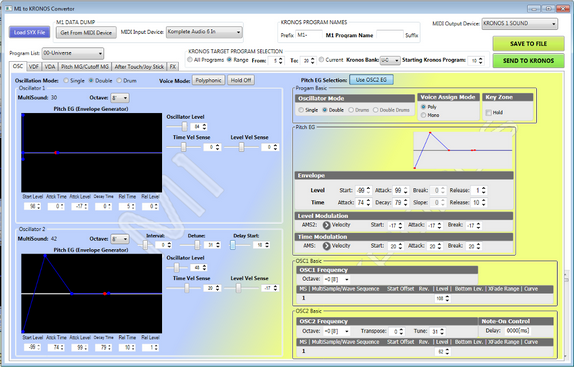Enable the Hold checkbox in Key Zone
This screenshot has width=574, height=367.
tap(488, 113)
